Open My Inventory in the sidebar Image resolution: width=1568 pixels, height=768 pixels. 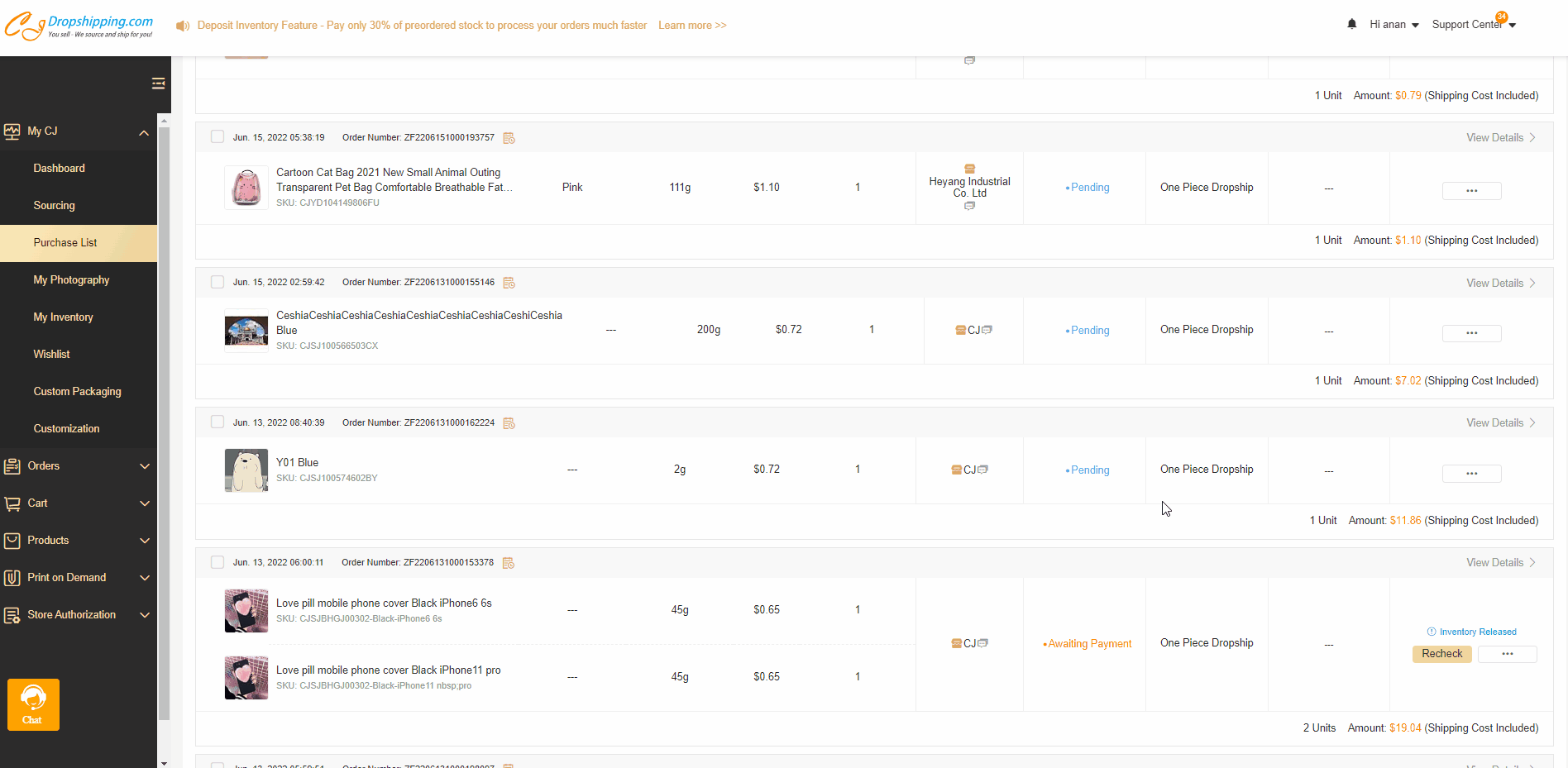tap(63, 317)
